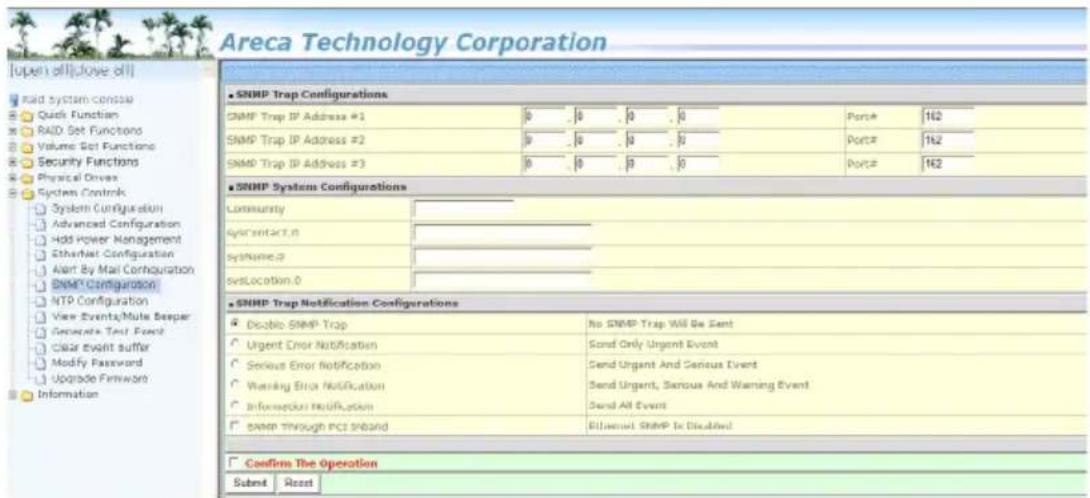This screenshot has height=498, width=1090.
Task: Click the Clear Event Buffer page icon
Action: tap(40, 347)
